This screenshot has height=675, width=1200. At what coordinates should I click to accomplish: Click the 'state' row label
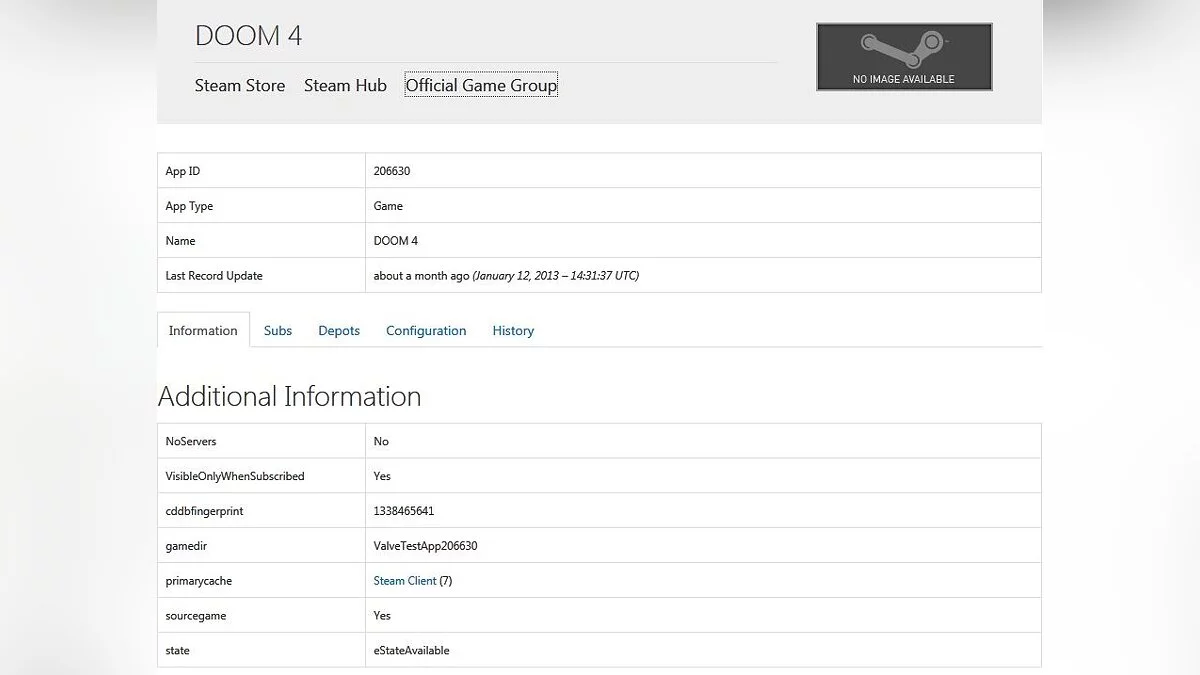tap(177, 651)
